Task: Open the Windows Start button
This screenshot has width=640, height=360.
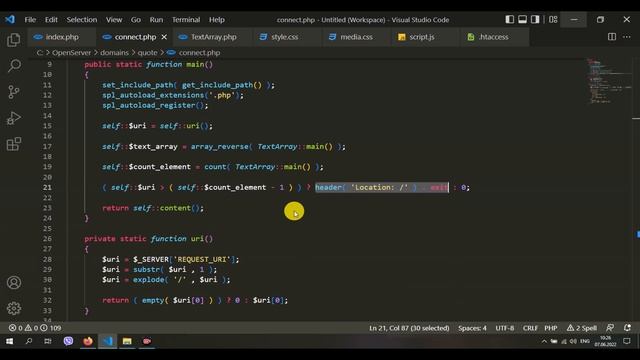Action: click(x=9, y=341)
